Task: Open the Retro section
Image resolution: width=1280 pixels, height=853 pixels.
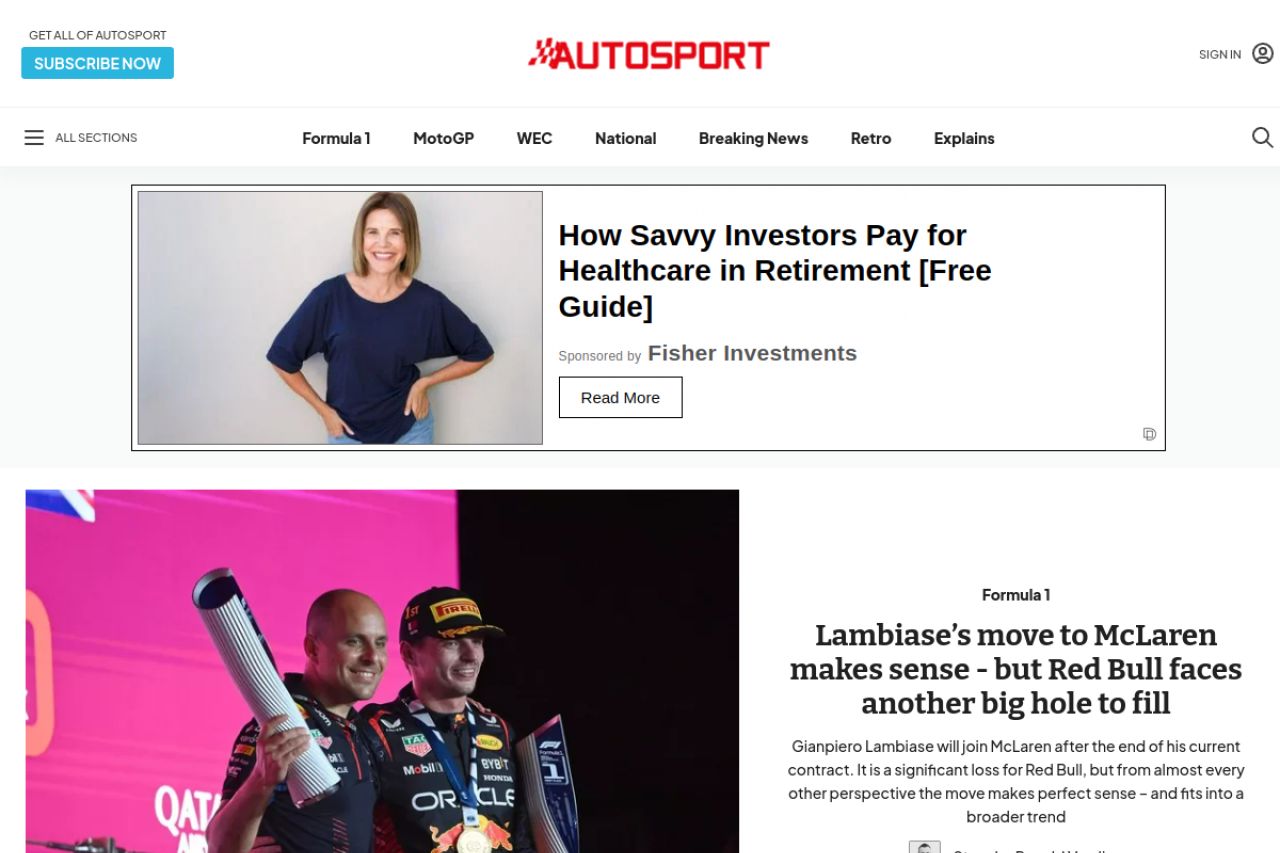Action: pyautogui.click(x=870, y=138)
